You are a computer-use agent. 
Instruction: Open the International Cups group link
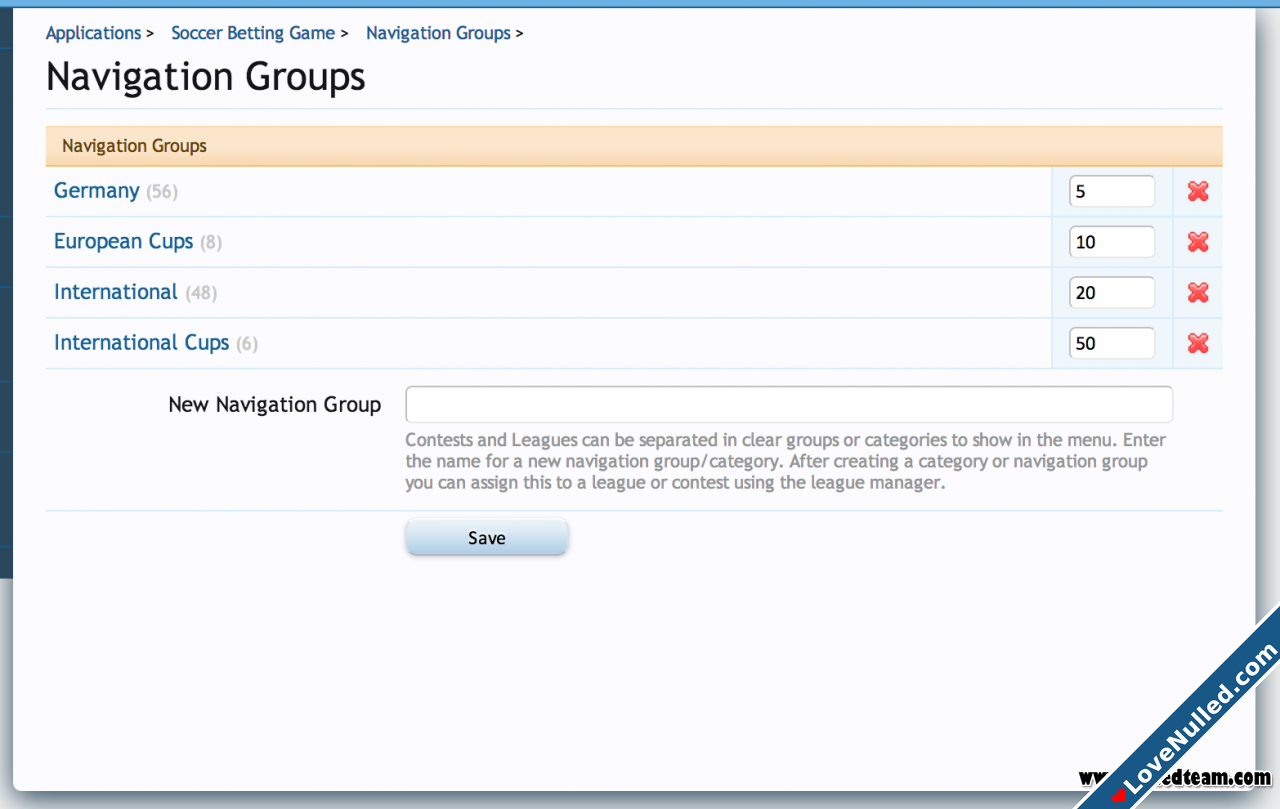pyautogui.click(x=142, y=342)
